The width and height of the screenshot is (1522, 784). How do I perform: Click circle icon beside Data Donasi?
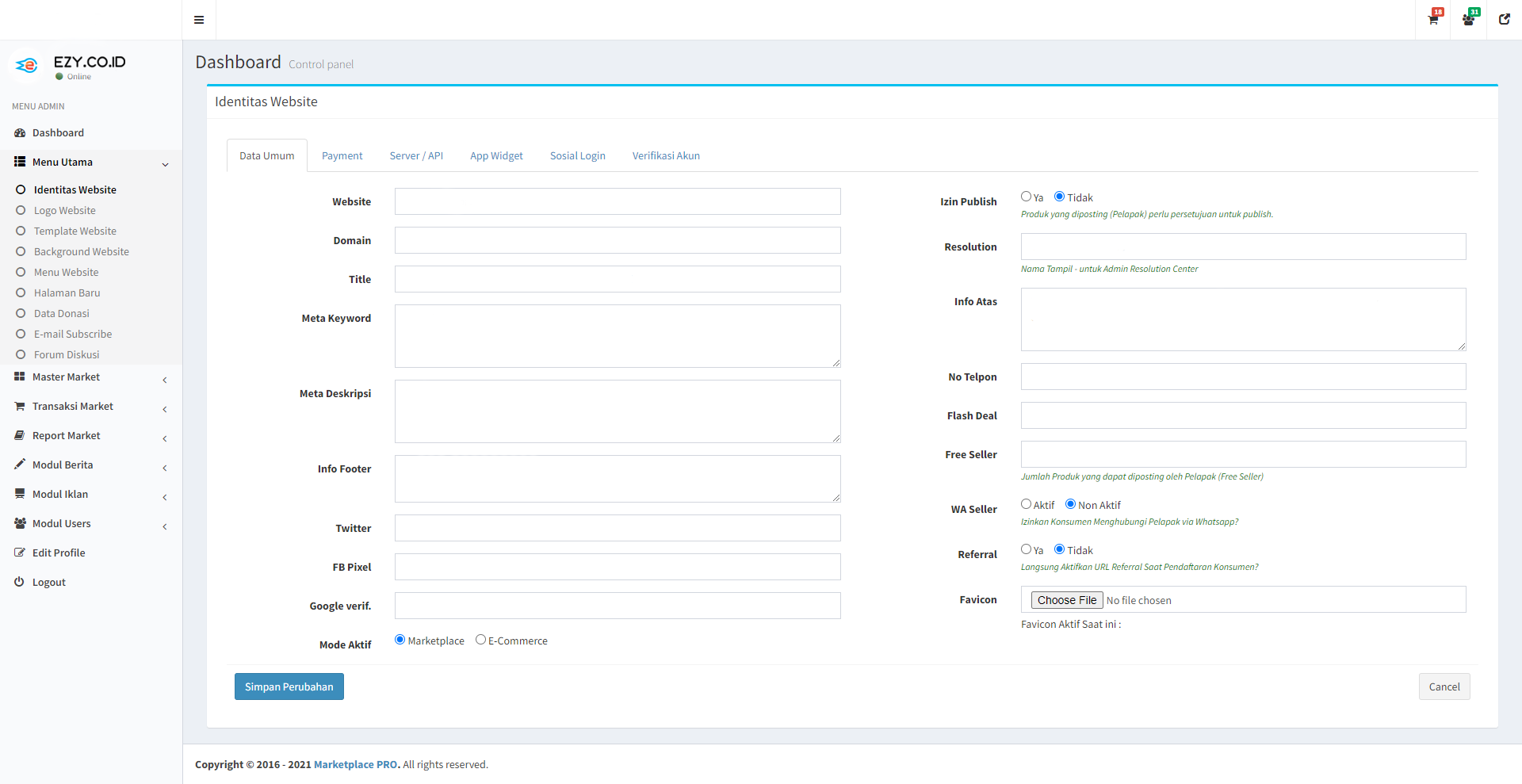(x=21, y=313)
